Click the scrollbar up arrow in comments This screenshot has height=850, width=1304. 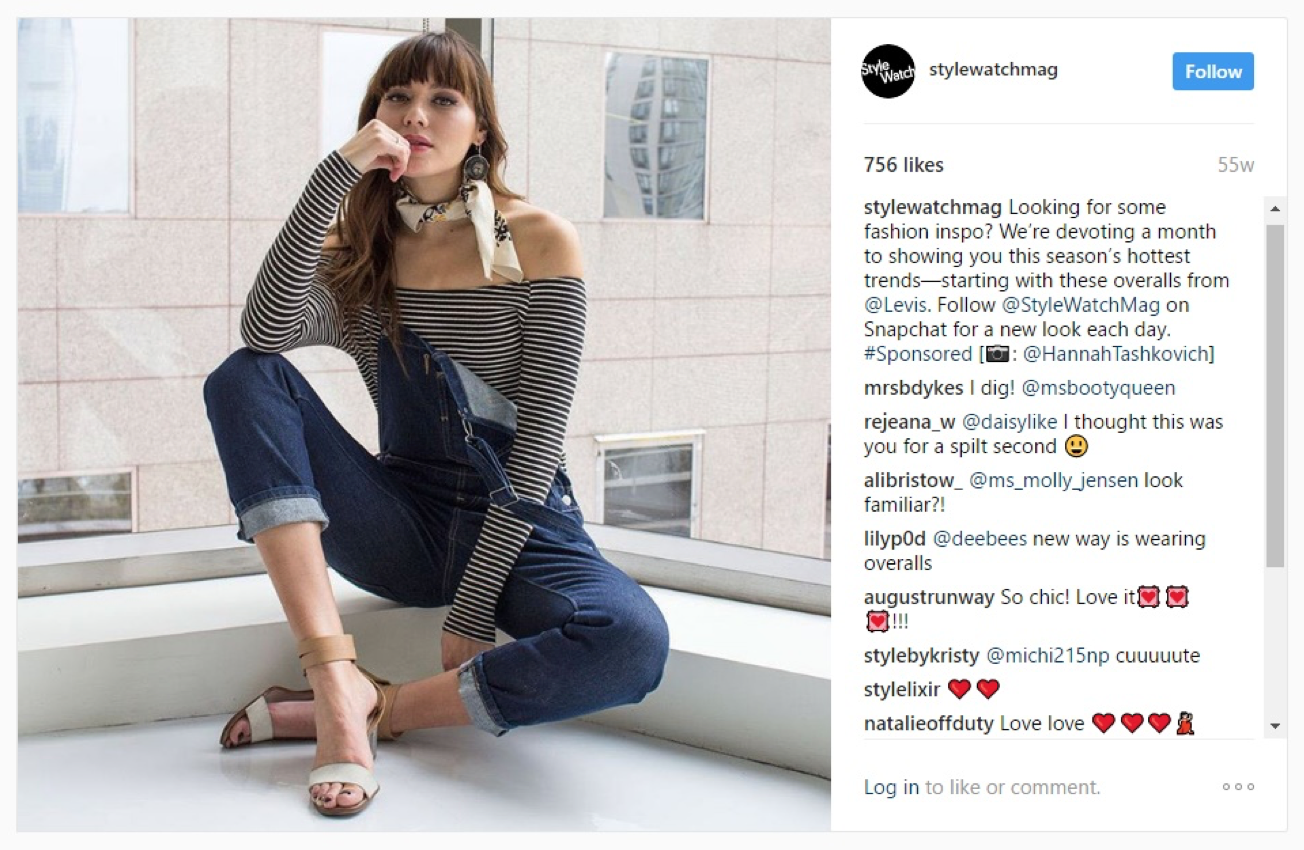coord(1275,209)
